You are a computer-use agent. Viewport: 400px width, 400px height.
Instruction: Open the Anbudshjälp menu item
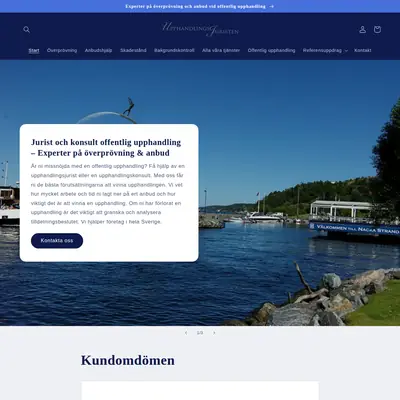pyautogui.click(x=98, y=50)
